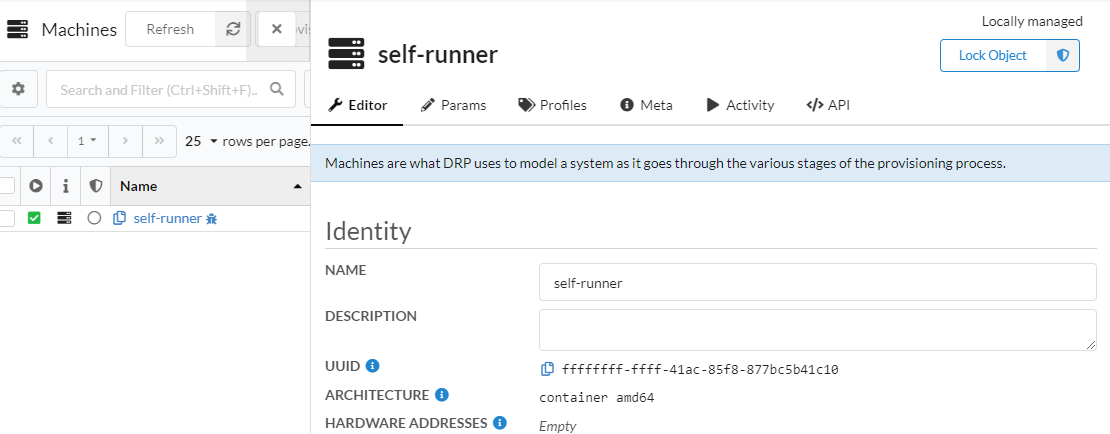Open the Activity tab
1110x434 pixels.
(x=740, y=105)
